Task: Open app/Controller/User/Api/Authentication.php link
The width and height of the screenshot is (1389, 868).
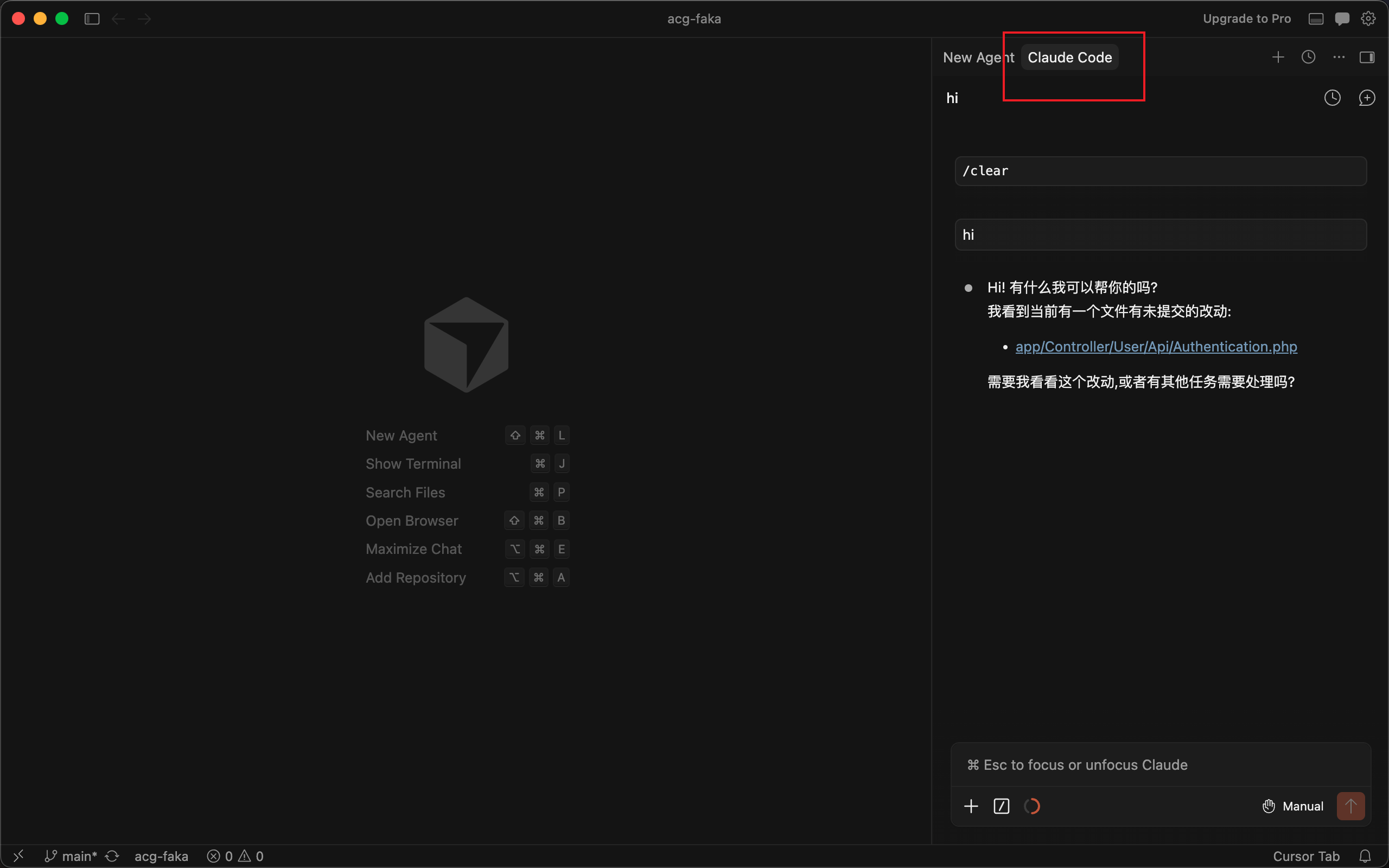Action: coord(1156,347)
